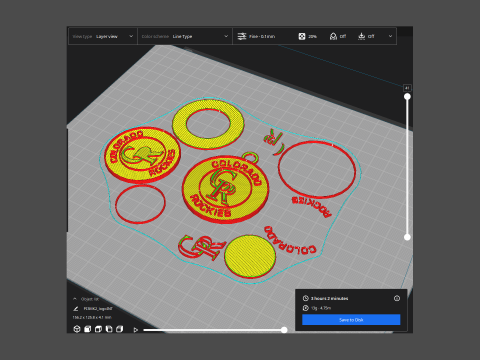Click the model dimensions text
Viewport: 480px width, 360px height.
click(x=92, y=317)
